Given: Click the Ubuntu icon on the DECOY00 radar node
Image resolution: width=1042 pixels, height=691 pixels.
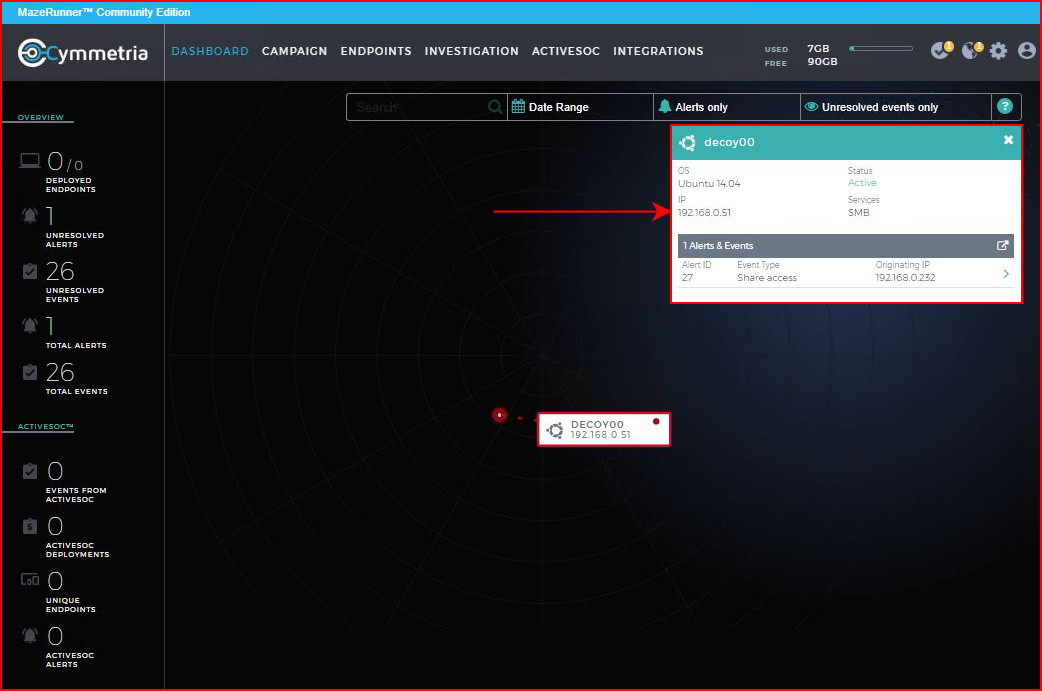Looking at the screenshot, I should click(555, 430).
